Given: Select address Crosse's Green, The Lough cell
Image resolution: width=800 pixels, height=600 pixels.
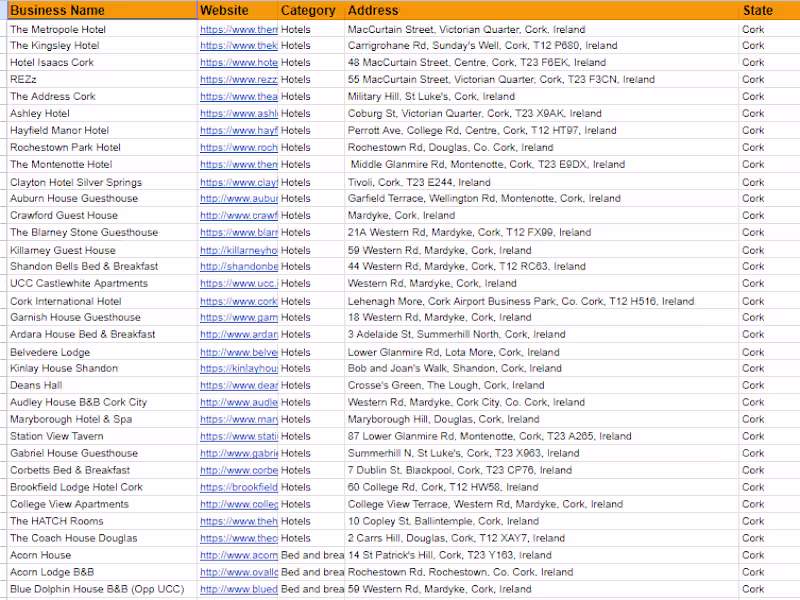Looking at the screenshot, I should [x=542, y=386].
